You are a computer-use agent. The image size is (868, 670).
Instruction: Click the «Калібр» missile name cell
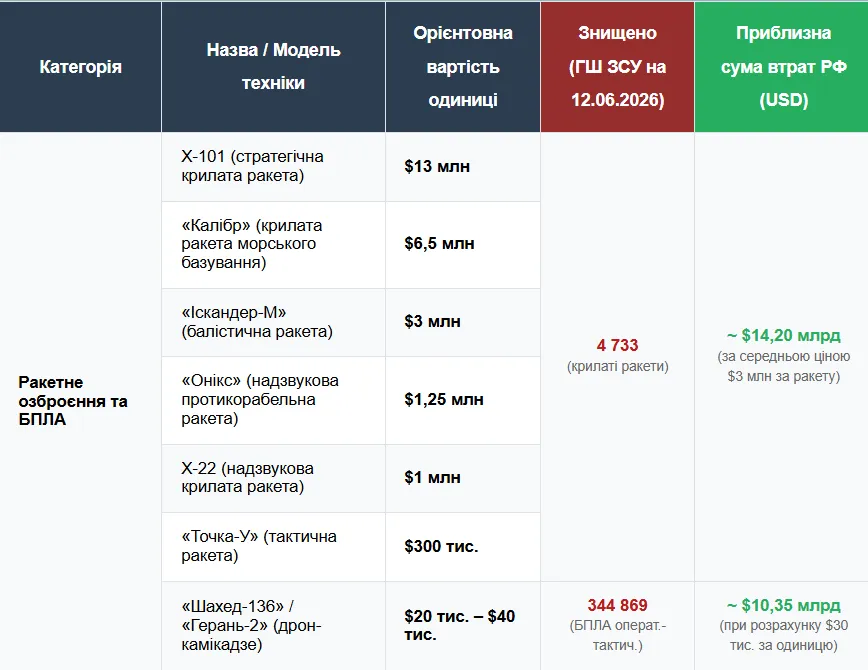273,245
